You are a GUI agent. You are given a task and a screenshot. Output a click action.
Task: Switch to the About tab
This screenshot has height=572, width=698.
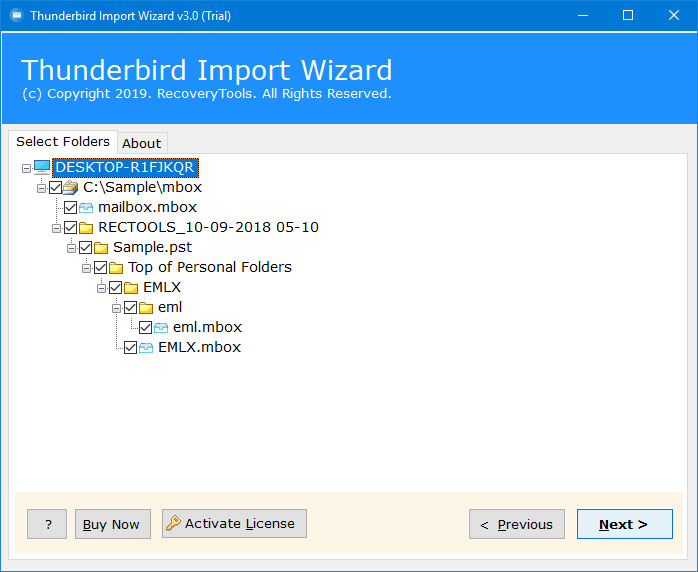click(142, 143)
